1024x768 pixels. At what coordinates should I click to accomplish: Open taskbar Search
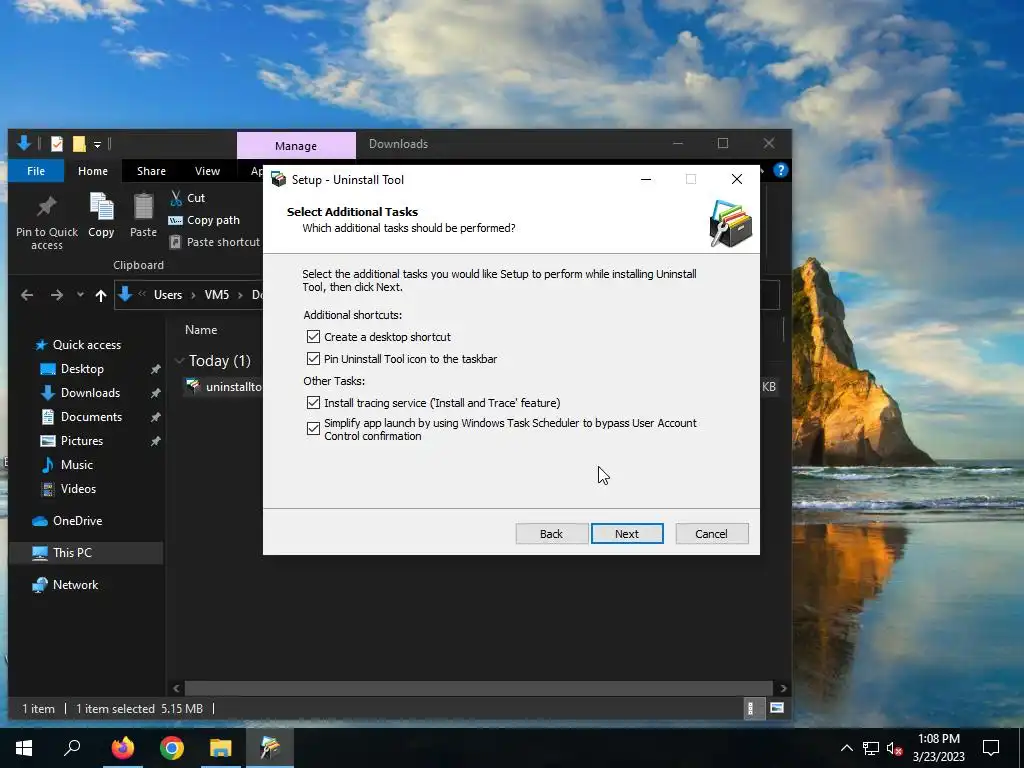coord(72,748)
